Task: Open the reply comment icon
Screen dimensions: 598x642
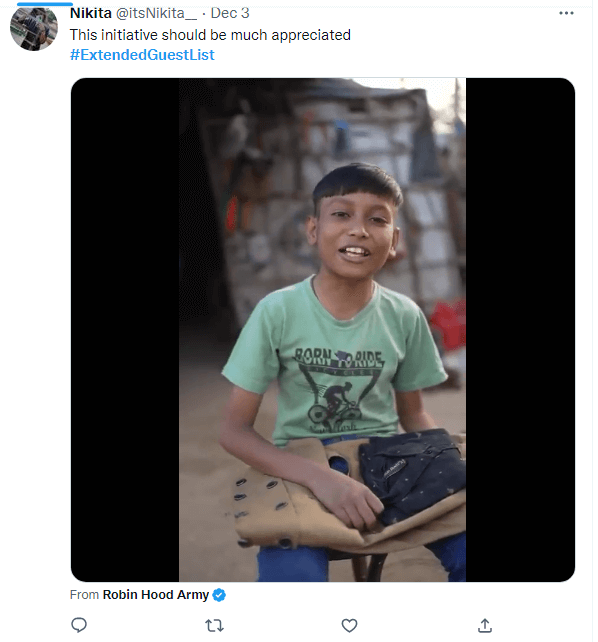Action: point(79,625)
